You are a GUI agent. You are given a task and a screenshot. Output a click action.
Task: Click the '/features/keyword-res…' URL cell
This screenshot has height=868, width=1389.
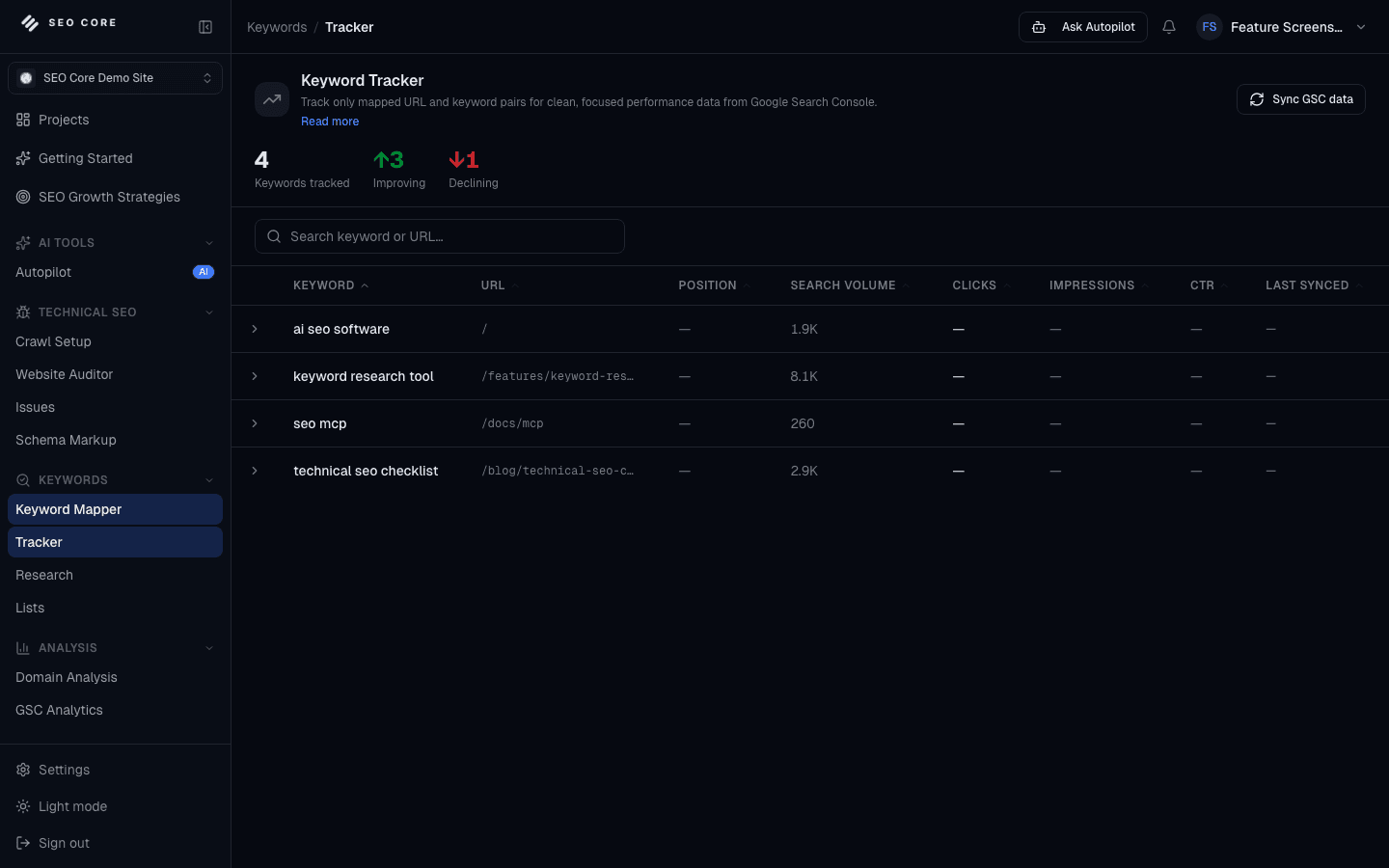click(558, 376)
